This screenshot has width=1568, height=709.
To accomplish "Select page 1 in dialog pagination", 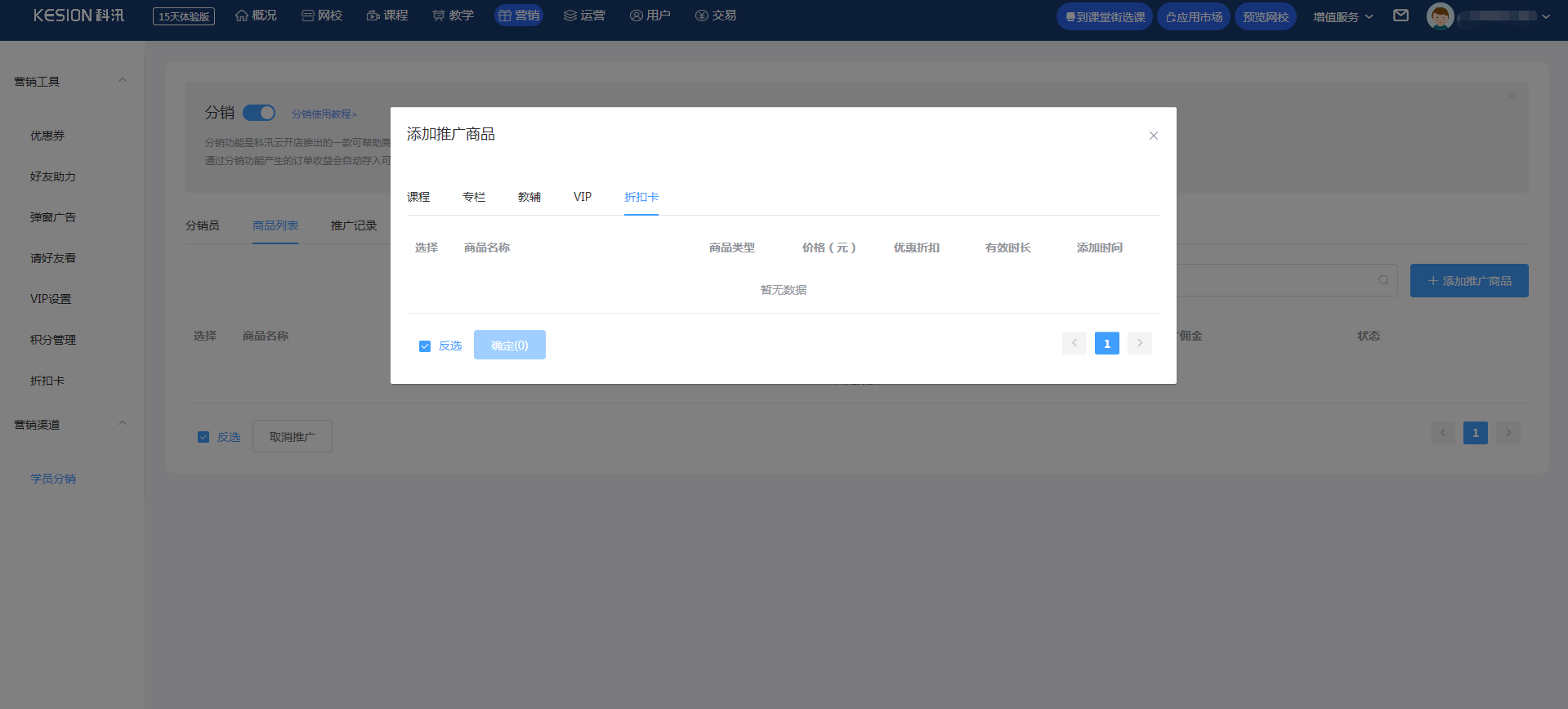I will [x=1106, y=343].
